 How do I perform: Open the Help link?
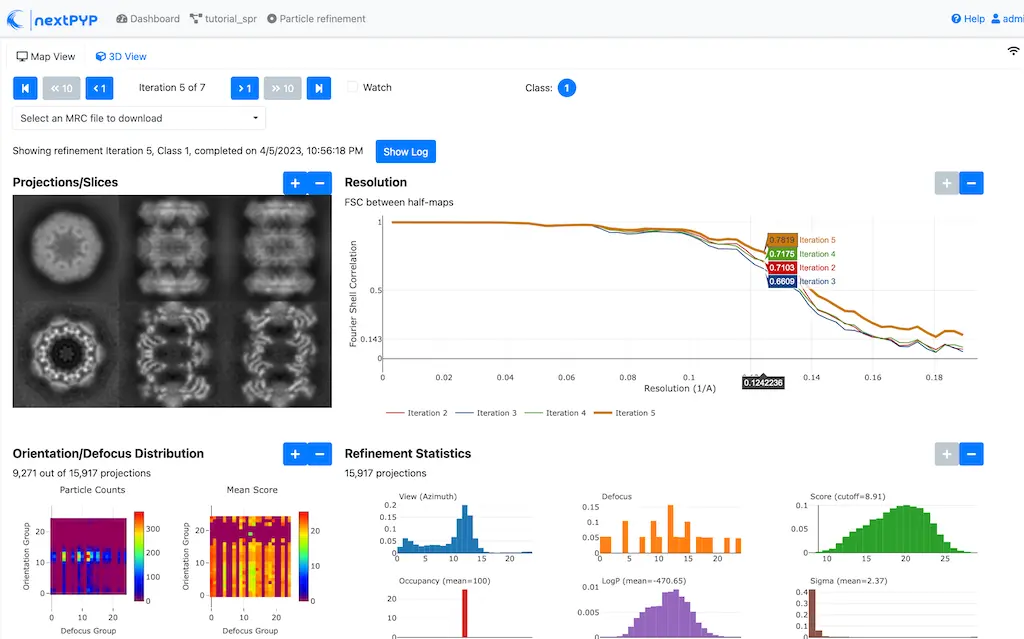967,19
